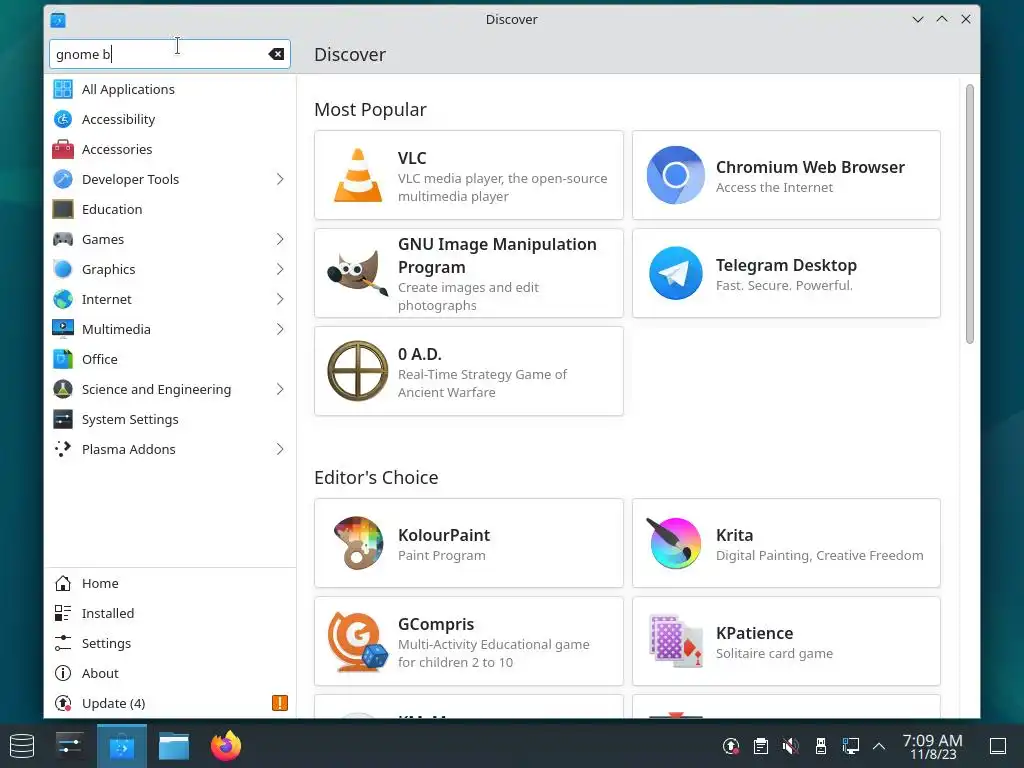Image resolution: width=1024 pixels, height=768 pixels.
Task: Expand Developer Tools subcategories arrow
Action: (x=280, y=180)
